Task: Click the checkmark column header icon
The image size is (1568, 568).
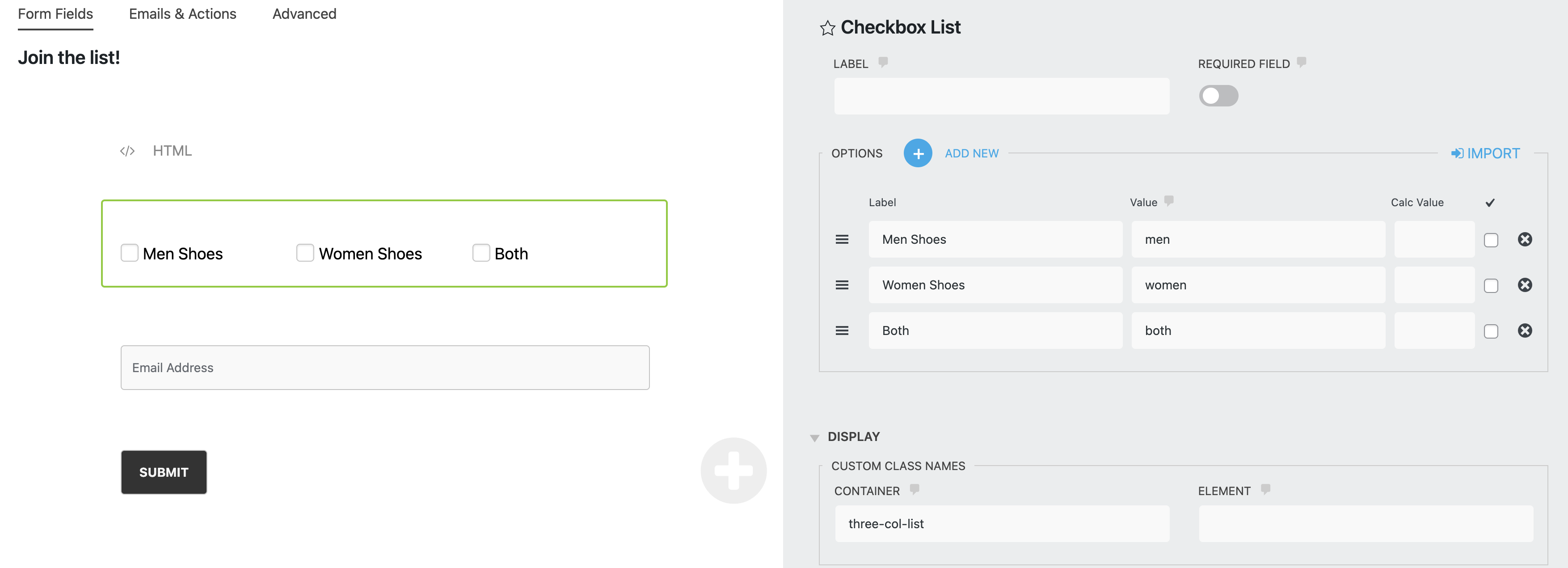Action: click(1489, 202)
